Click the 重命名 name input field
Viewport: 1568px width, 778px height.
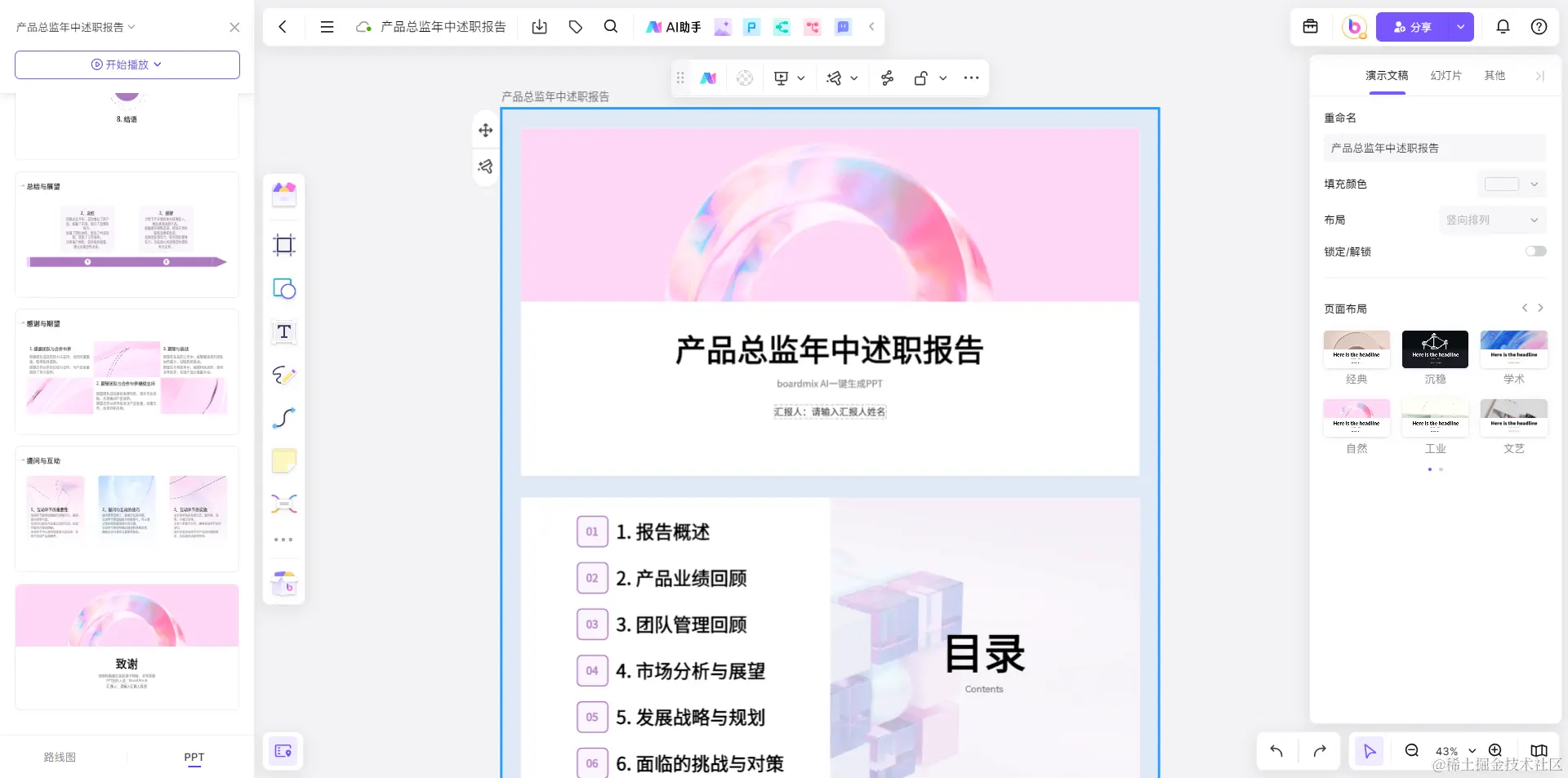click(1435, 148)
